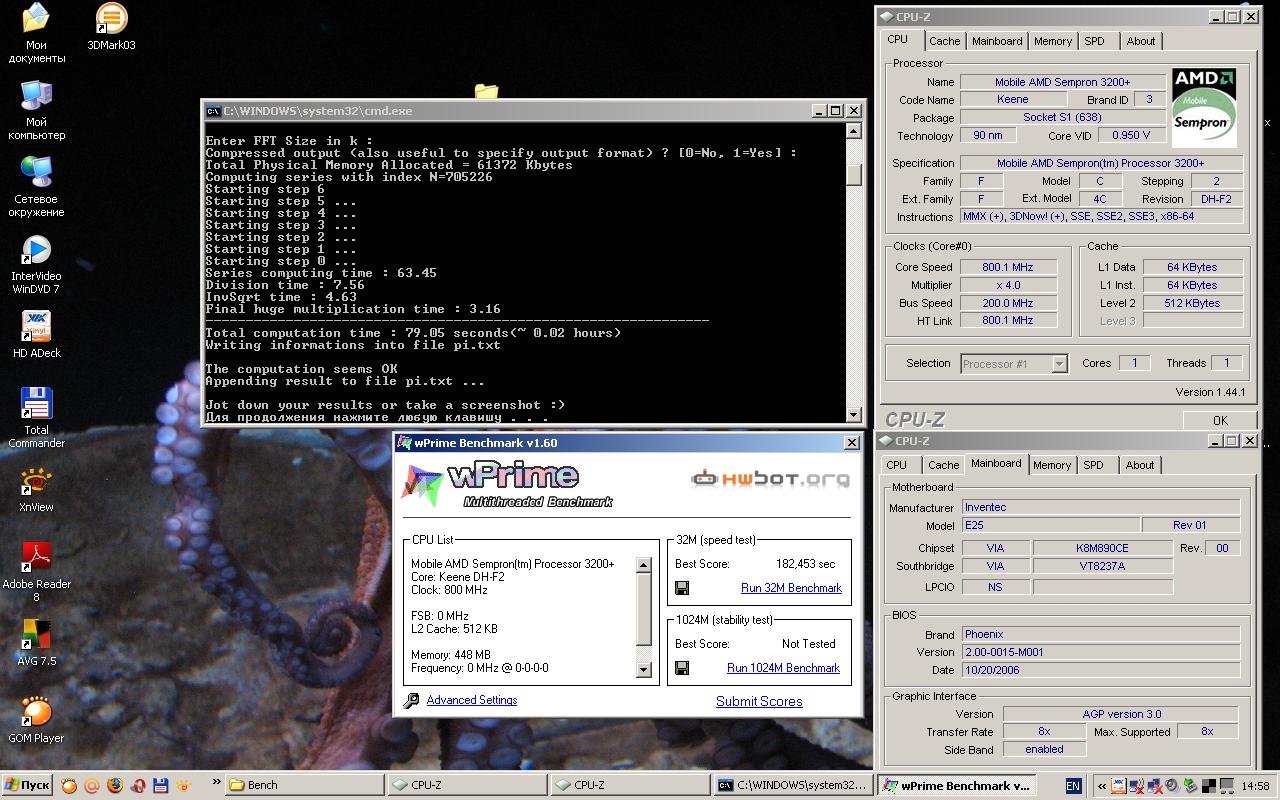
Task: Click the CPU List scroll up arrow
Action: 644,566
